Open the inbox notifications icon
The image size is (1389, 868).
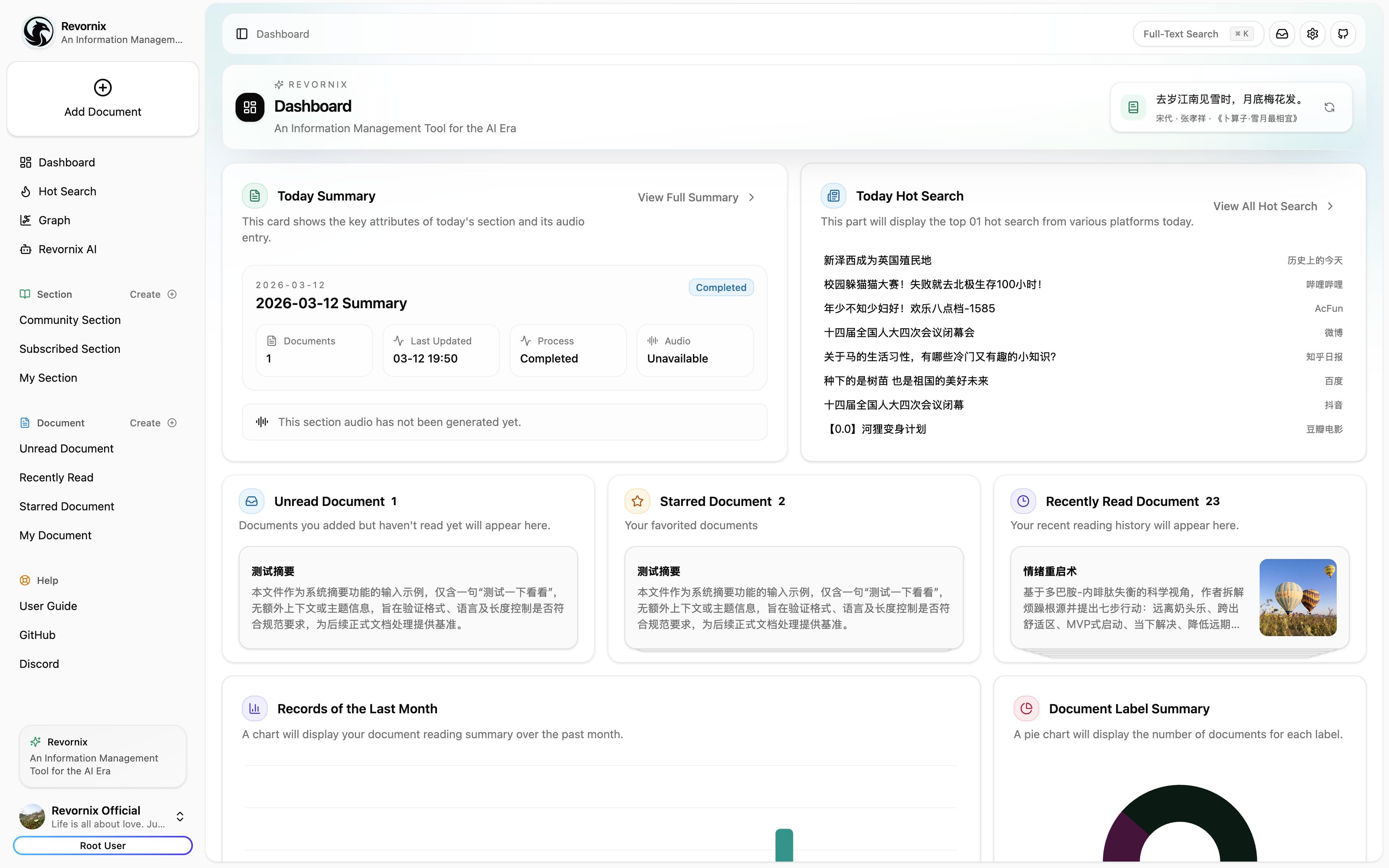[1282, 34]
